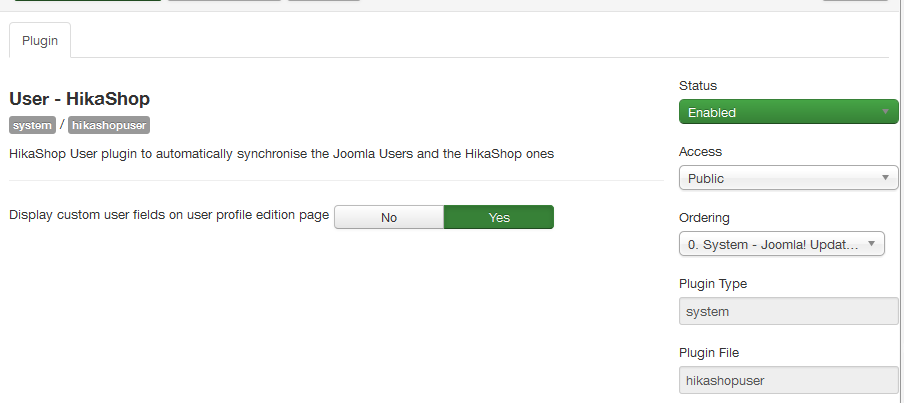
Task: Click the 'User - HikaShop' heading
Action: pos(80,99)
